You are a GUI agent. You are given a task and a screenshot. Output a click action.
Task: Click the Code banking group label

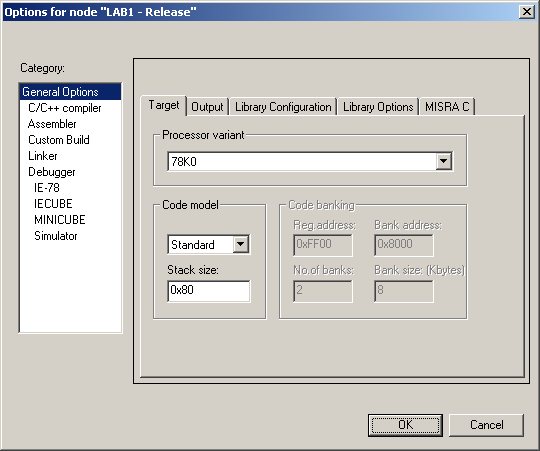pyautogui.click(x=321, y=205)
